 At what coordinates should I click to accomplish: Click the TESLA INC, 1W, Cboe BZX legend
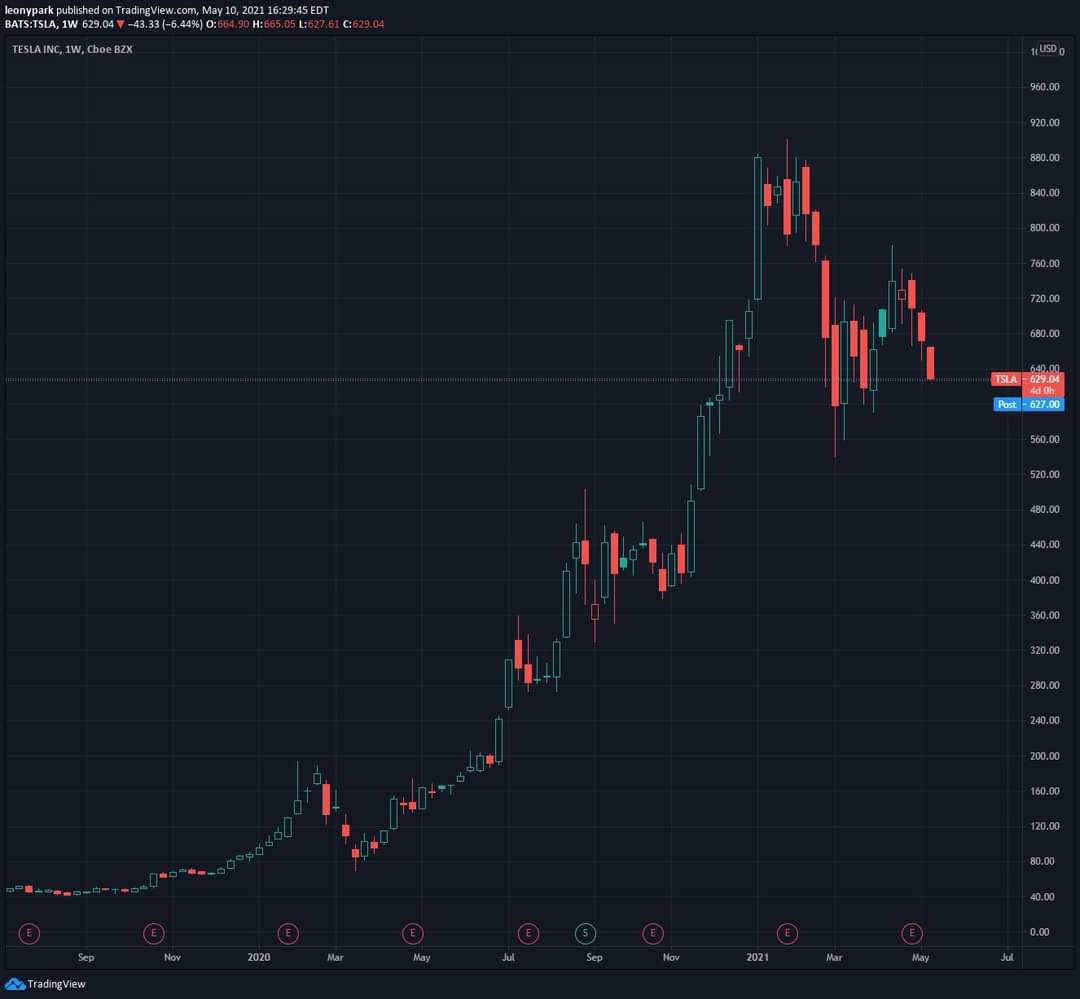click(x=72, y=50)
